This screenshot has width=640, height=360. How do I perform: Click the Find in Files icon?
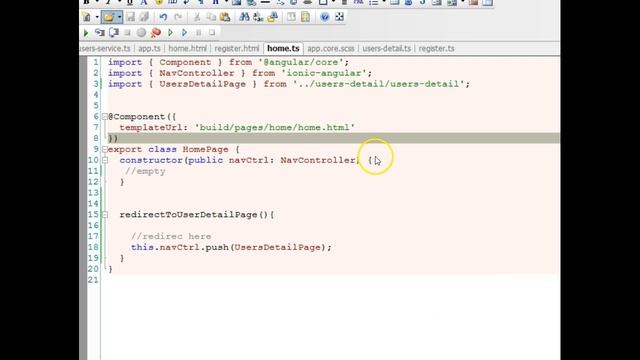click(x=273, y=17)
